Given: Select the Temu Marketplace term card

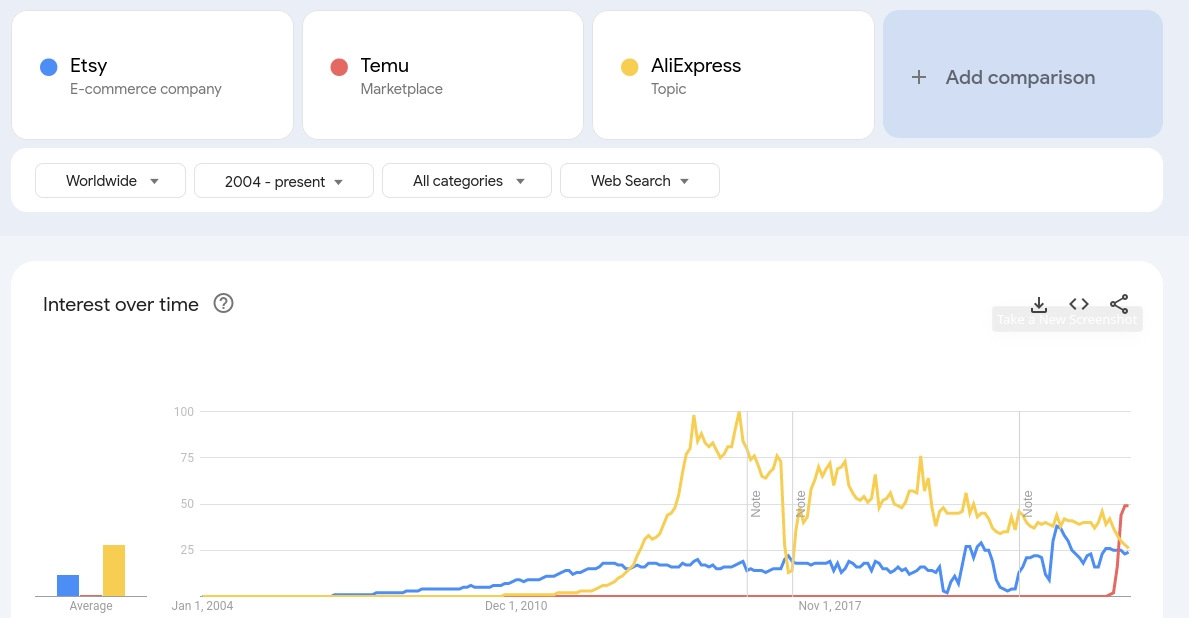Looking at the screenshot, I should pos(442,75).
